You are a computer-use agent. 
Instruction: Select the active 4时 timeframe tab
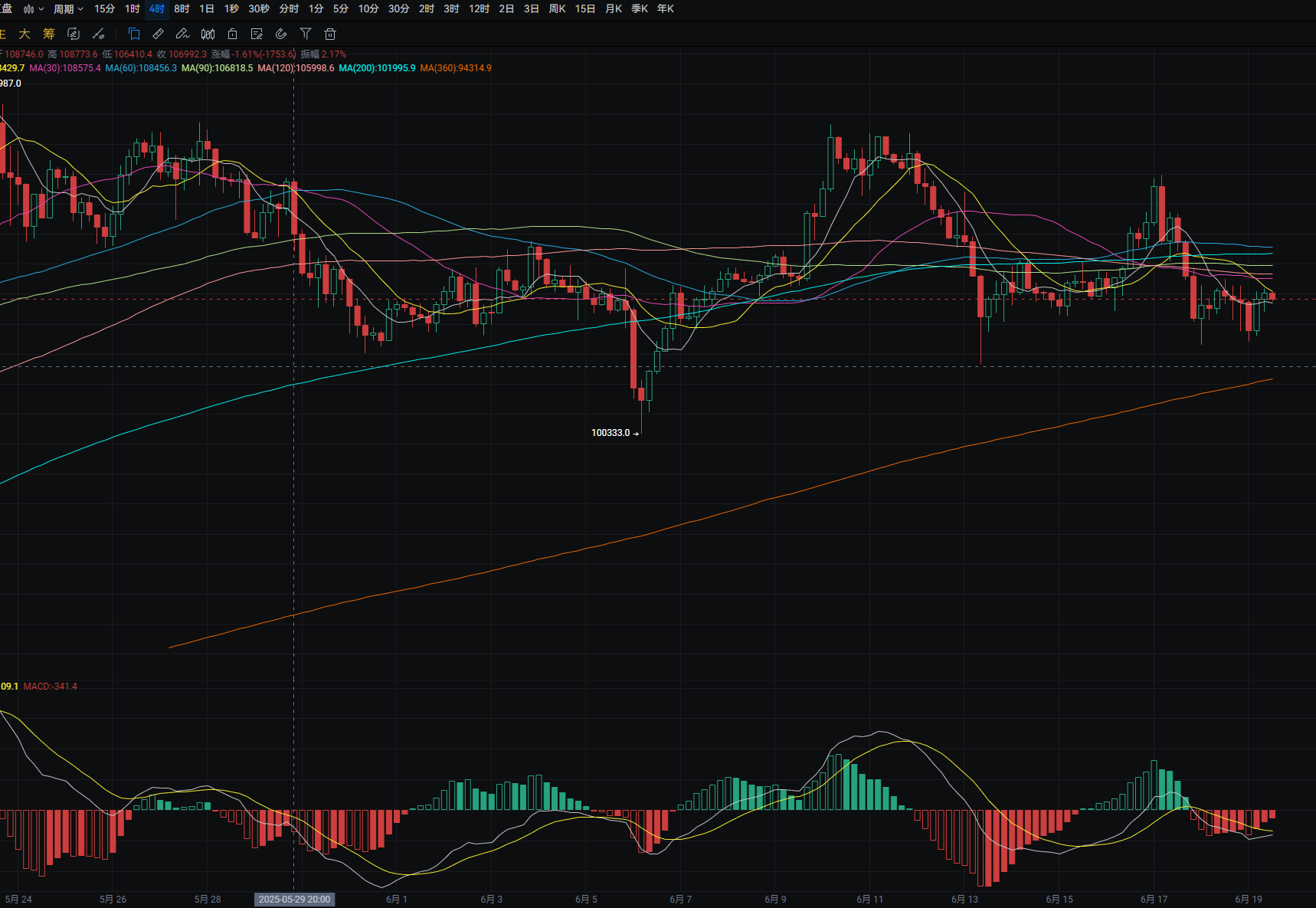pos(157,9)
